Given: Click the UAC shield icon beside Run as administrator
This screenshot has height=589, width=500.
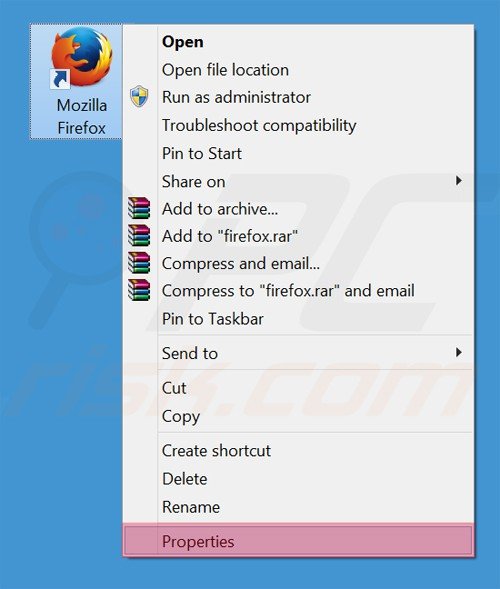Looking at the screenshot, I should pos(139,97).
